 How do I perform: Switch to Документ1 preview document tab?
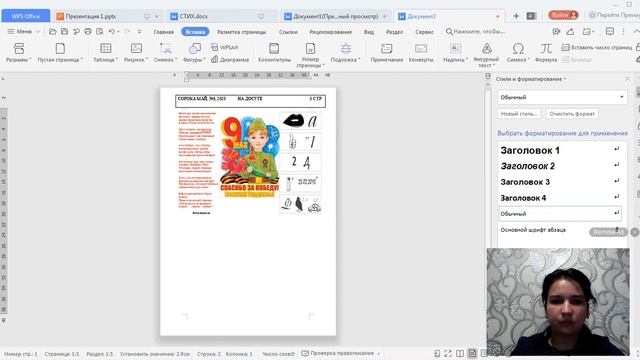click(336, 16)
